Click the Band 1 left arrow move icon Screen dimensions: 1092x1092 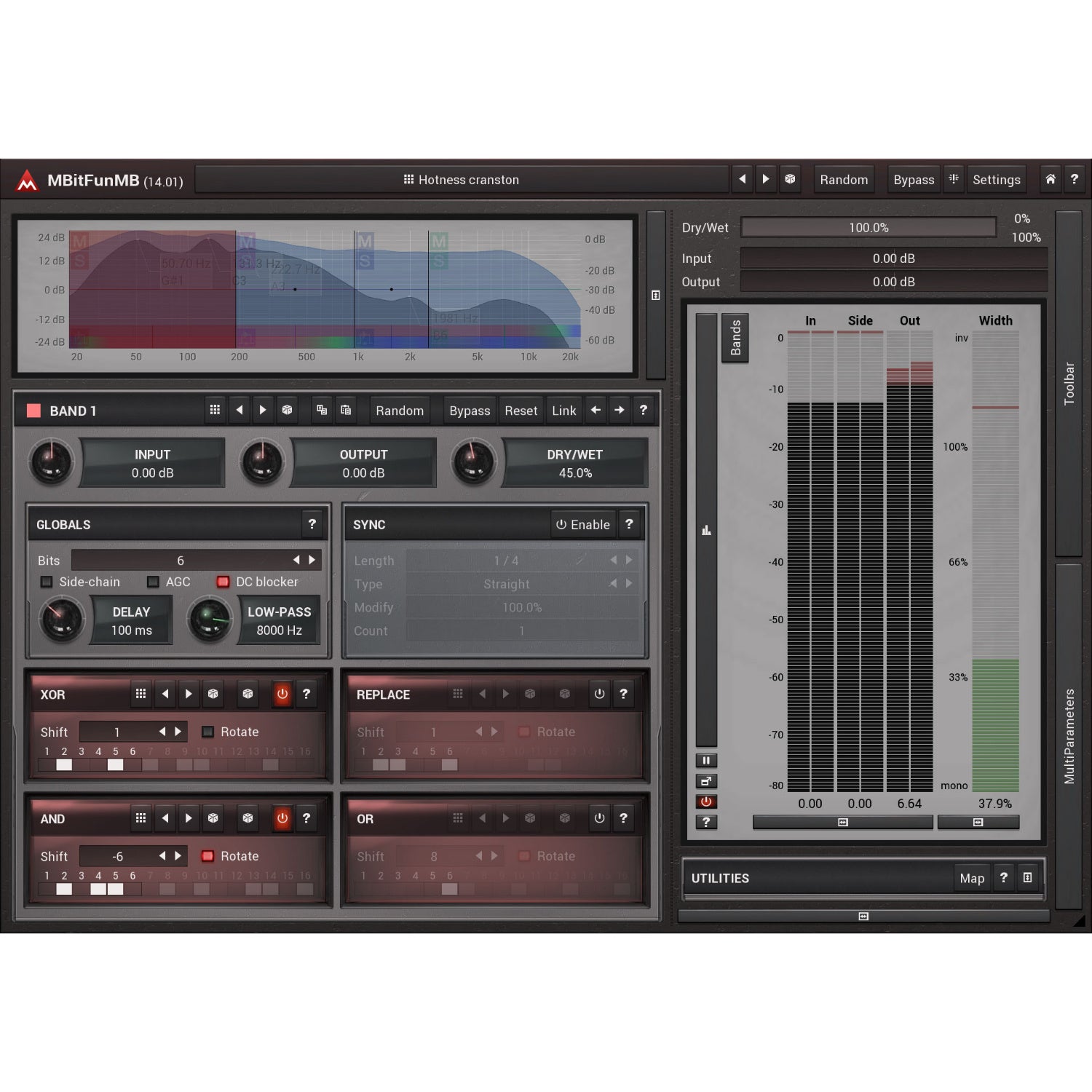[596, 411]
